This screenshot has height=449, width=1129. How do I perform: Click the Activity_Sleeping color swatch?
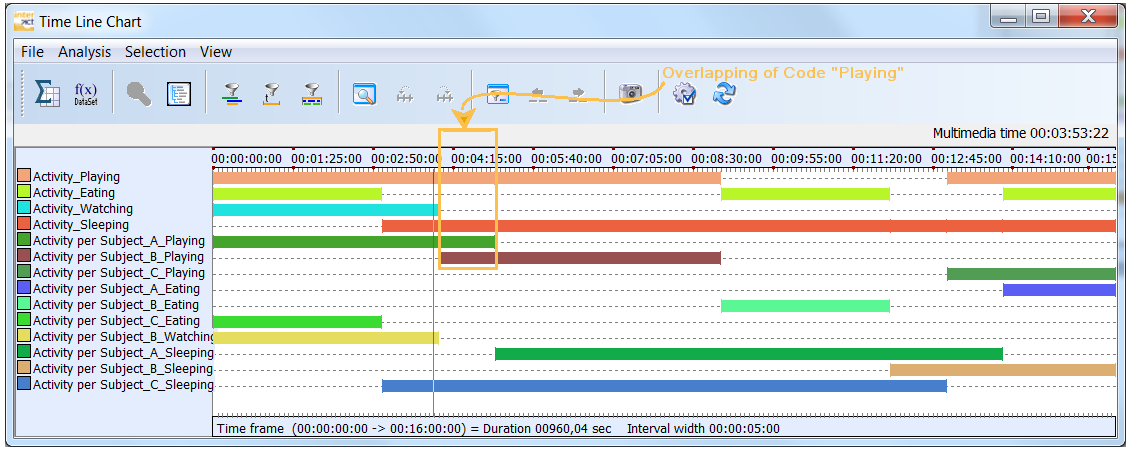pos(24,224)
